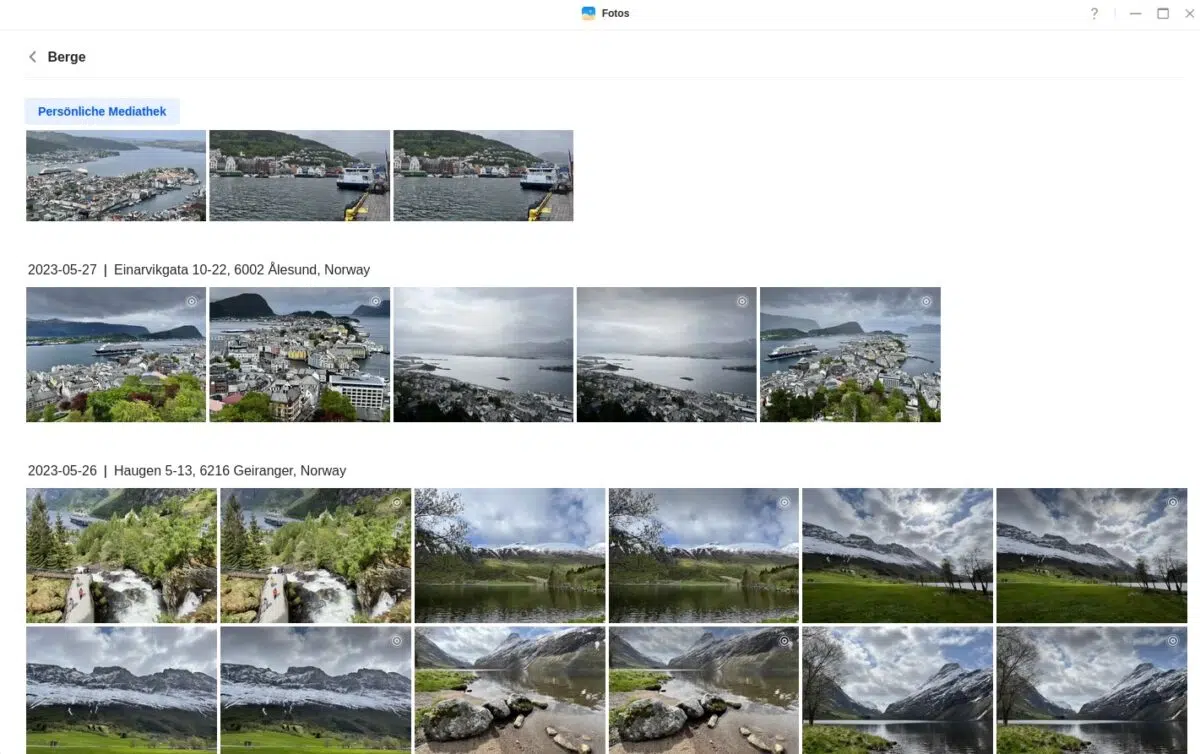Click the Berge album title
The image size is (1200, 754).
pos(67,57)
